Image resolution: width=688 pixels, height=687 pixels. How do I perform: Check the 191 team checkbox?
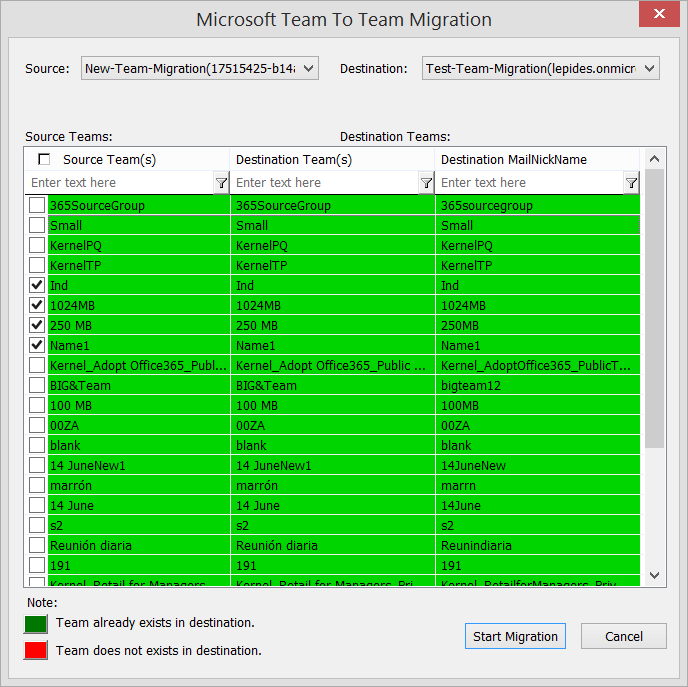(x=37, y=565)
